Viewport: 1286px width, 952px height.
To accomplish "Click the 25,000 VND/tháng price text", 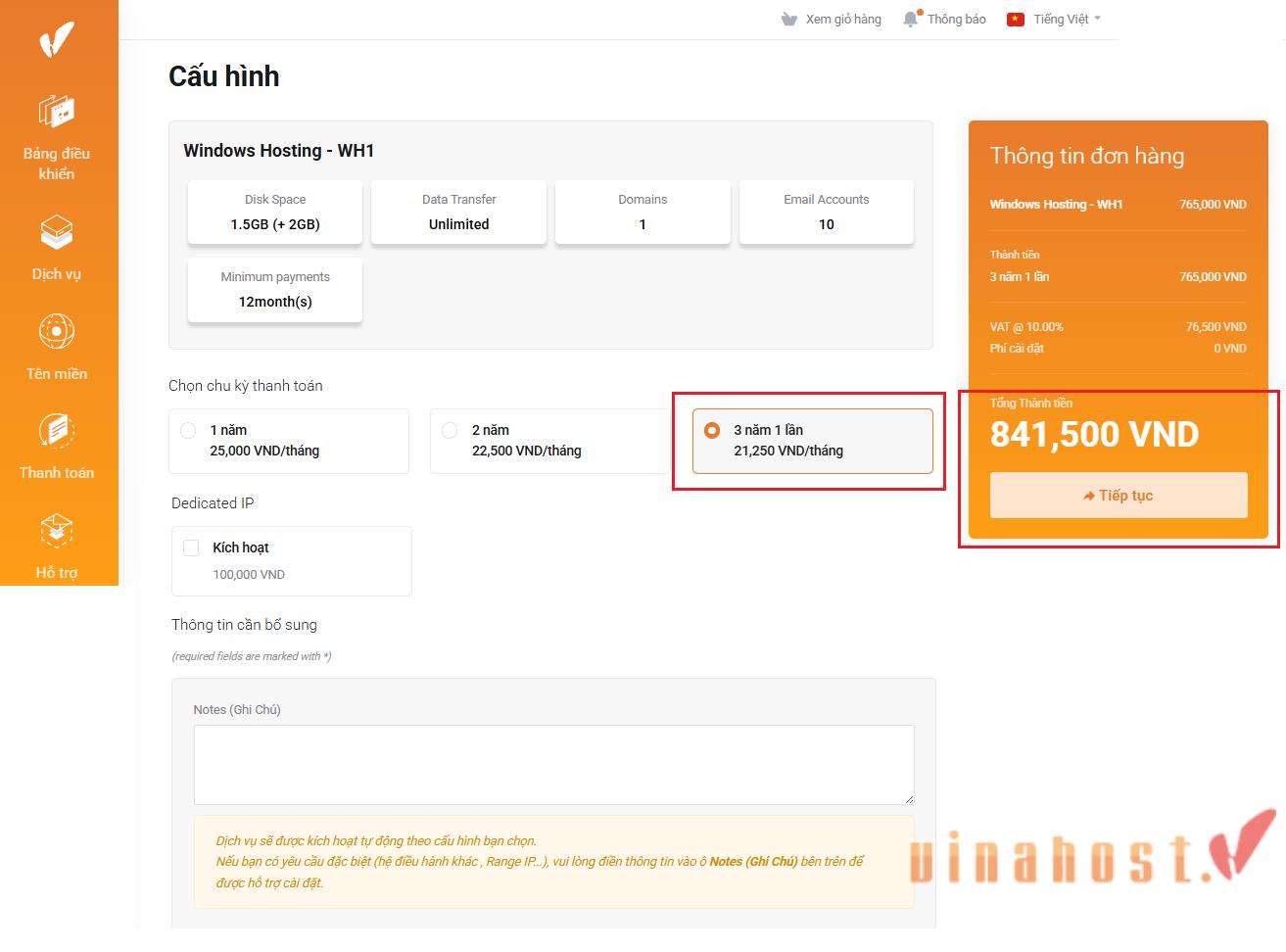I will click(264, 452).
